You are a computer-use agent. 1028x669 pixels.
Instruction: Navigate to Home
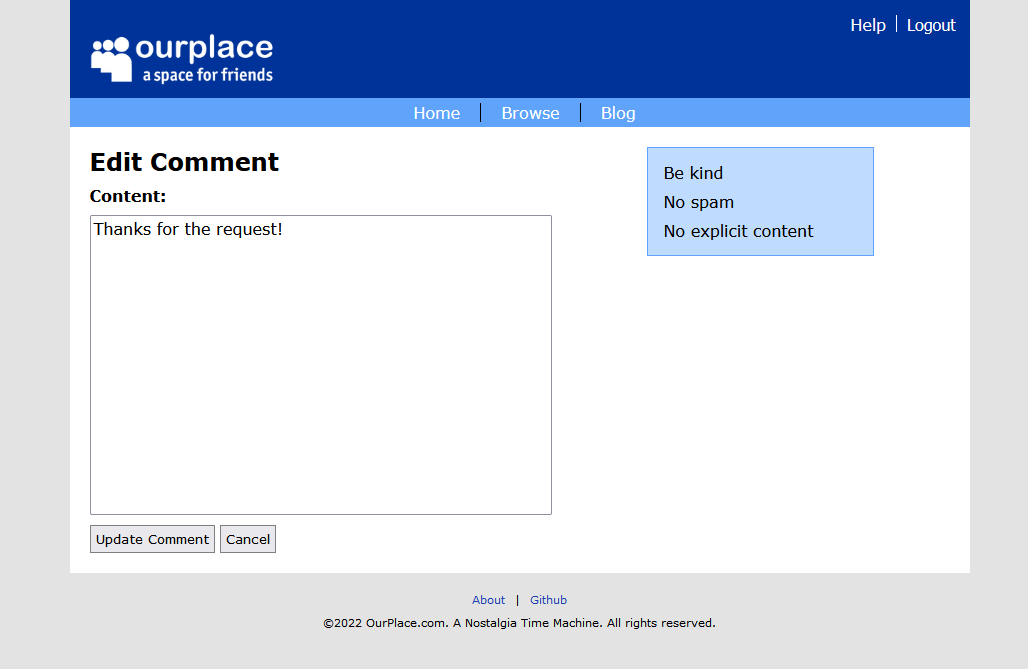coord(436,113)
